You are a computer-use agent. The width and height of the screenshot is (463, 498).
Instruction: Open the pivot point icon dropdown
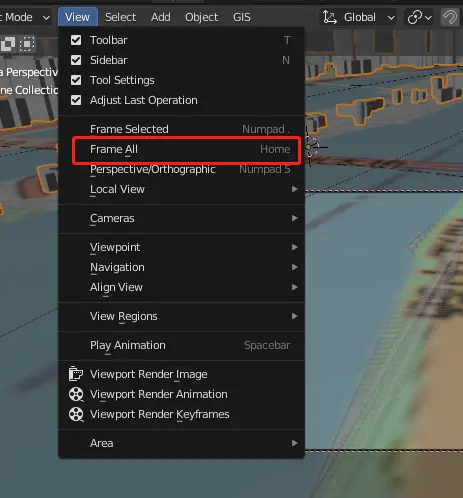[419, 17]
